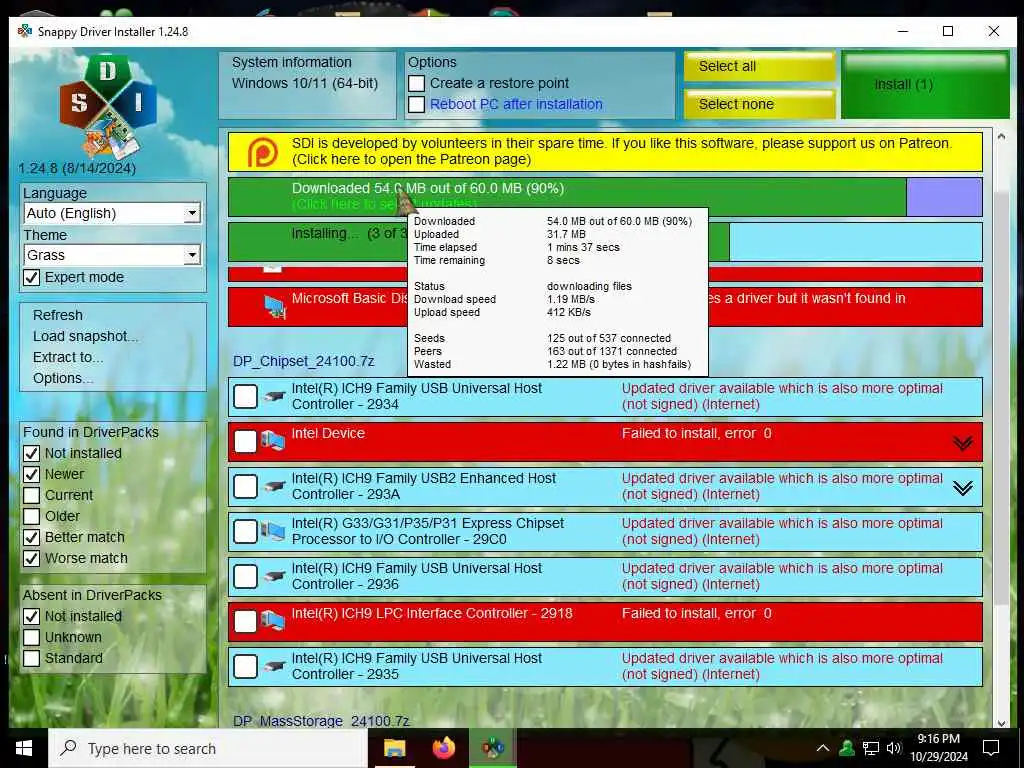Screen dimensions: 1024x768
Task: Show hidden system tray icons
Action: coord(823,748)
